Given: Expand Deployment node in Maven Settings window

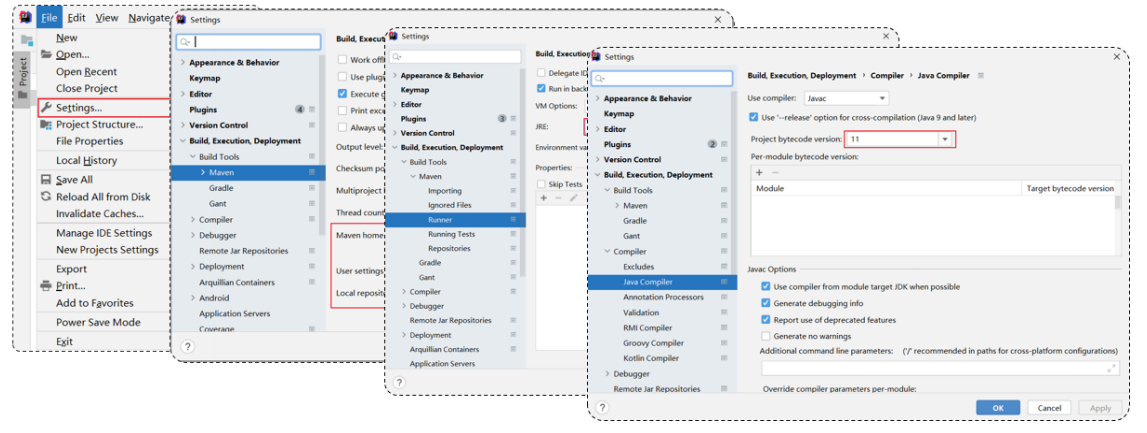Looking at the screenshot, I should (193, 266).
